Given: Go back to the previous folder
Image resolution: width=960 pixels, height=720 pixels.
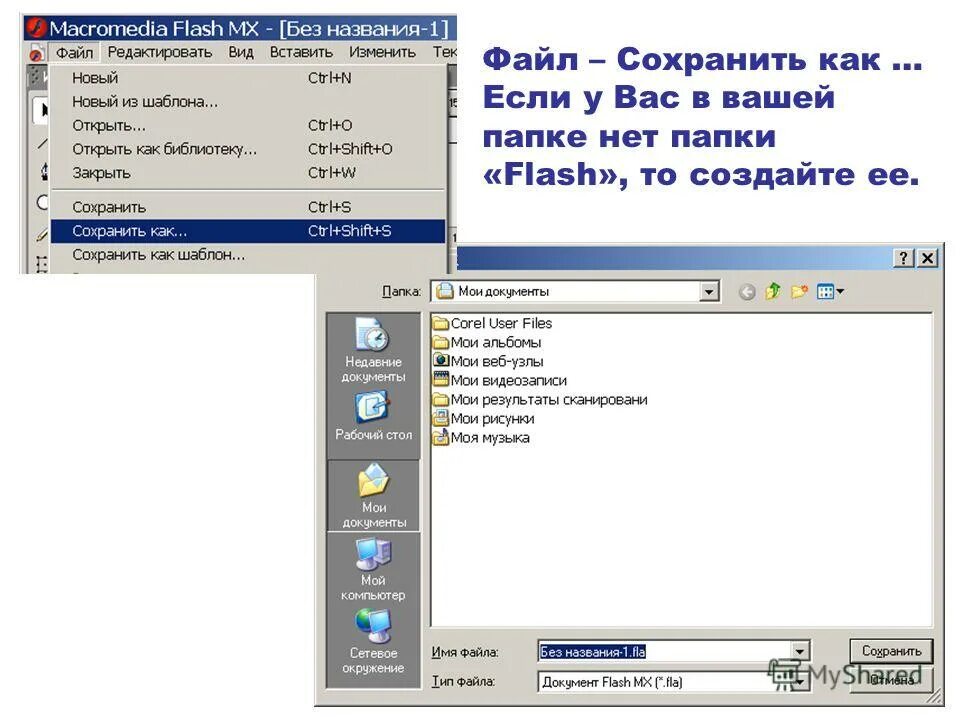Looking at the screenshot, I should tap(746, 292).
